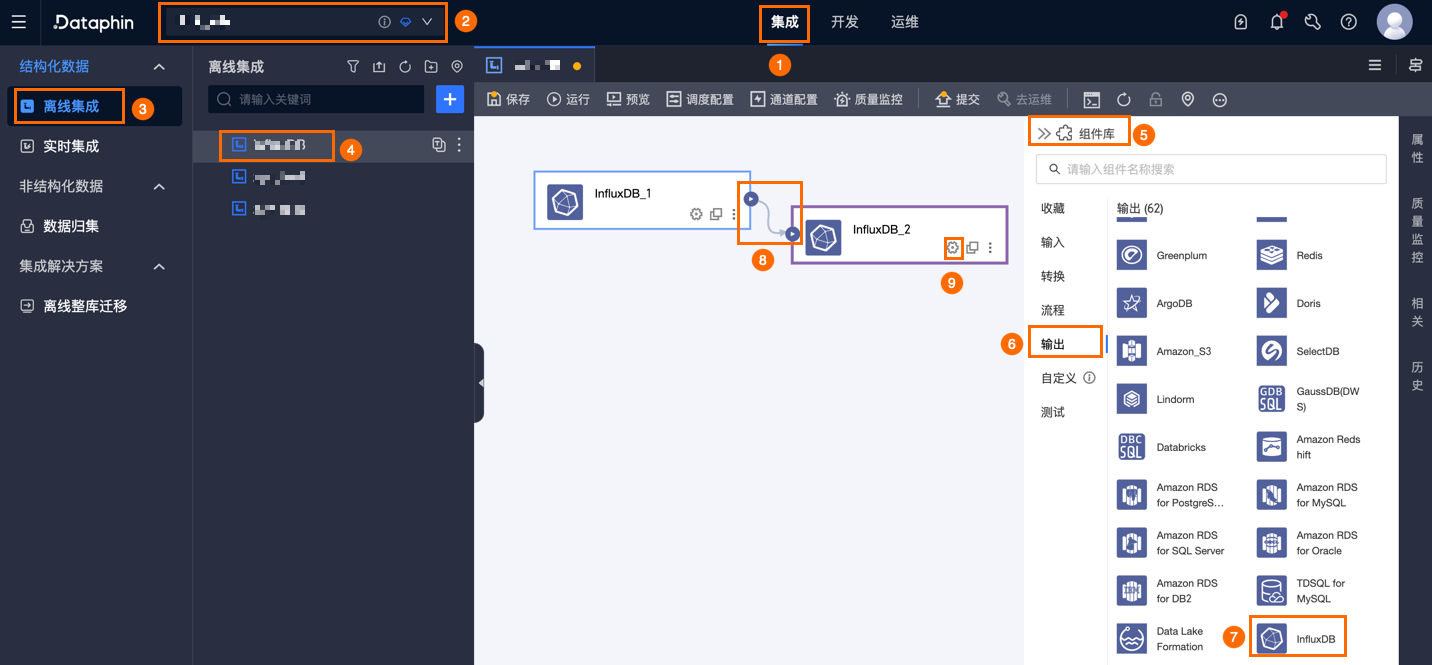This screenshot has width=1432, height=665.
Task: Choose the InfluxDB output component
Action: [1298, 638]
